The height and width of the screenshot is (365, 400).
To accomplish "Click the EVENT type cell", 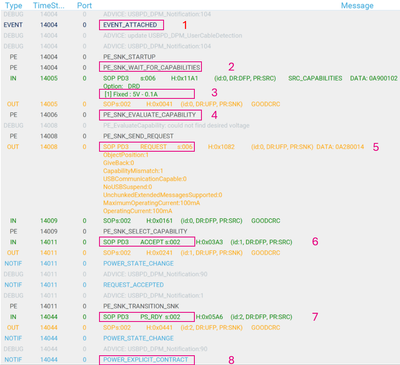I will pos(13,25).
